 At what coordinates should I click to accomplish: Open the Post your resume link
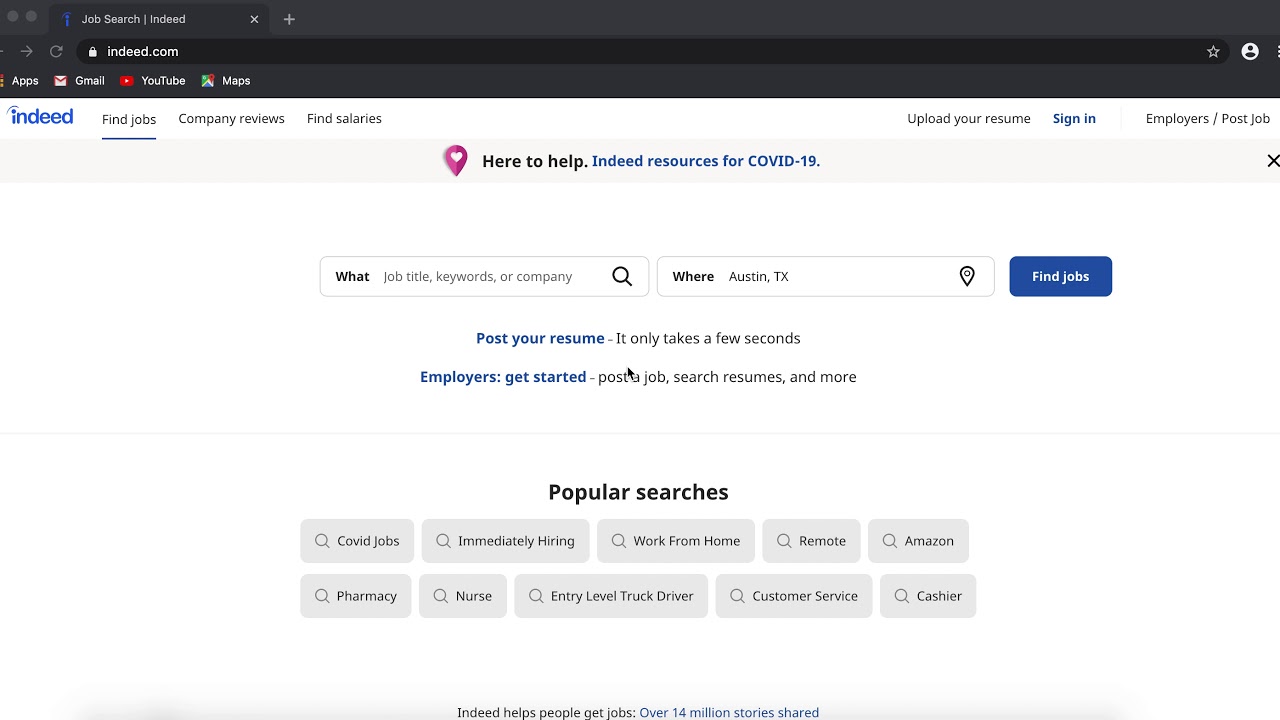540,339
